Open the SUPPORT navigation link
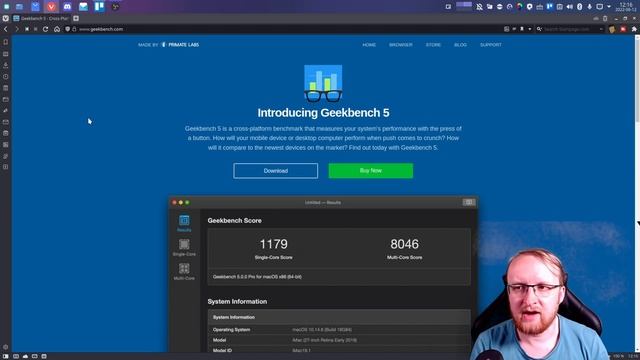 [x=491, y=44]
